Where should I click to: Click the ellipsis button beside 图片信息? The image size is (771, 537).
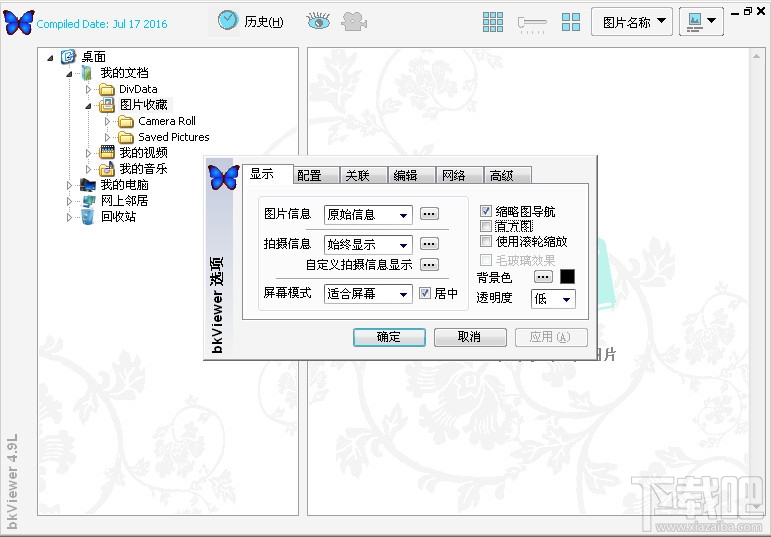click(429, 214)
